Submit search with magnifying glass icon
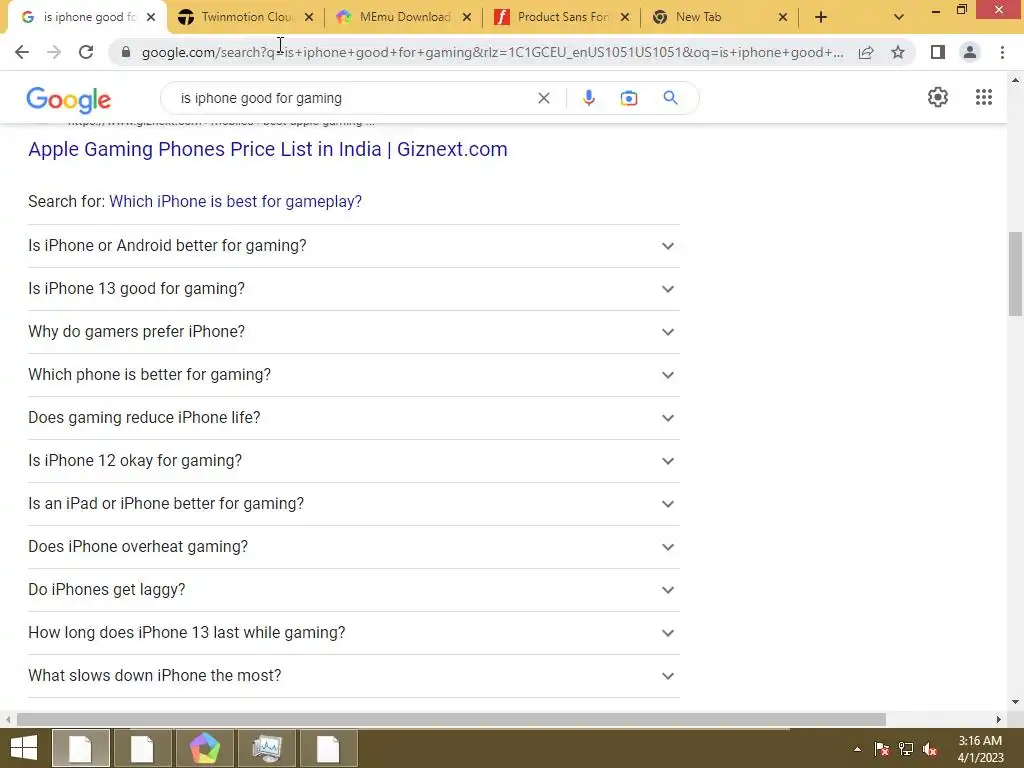 pos(670,98)
